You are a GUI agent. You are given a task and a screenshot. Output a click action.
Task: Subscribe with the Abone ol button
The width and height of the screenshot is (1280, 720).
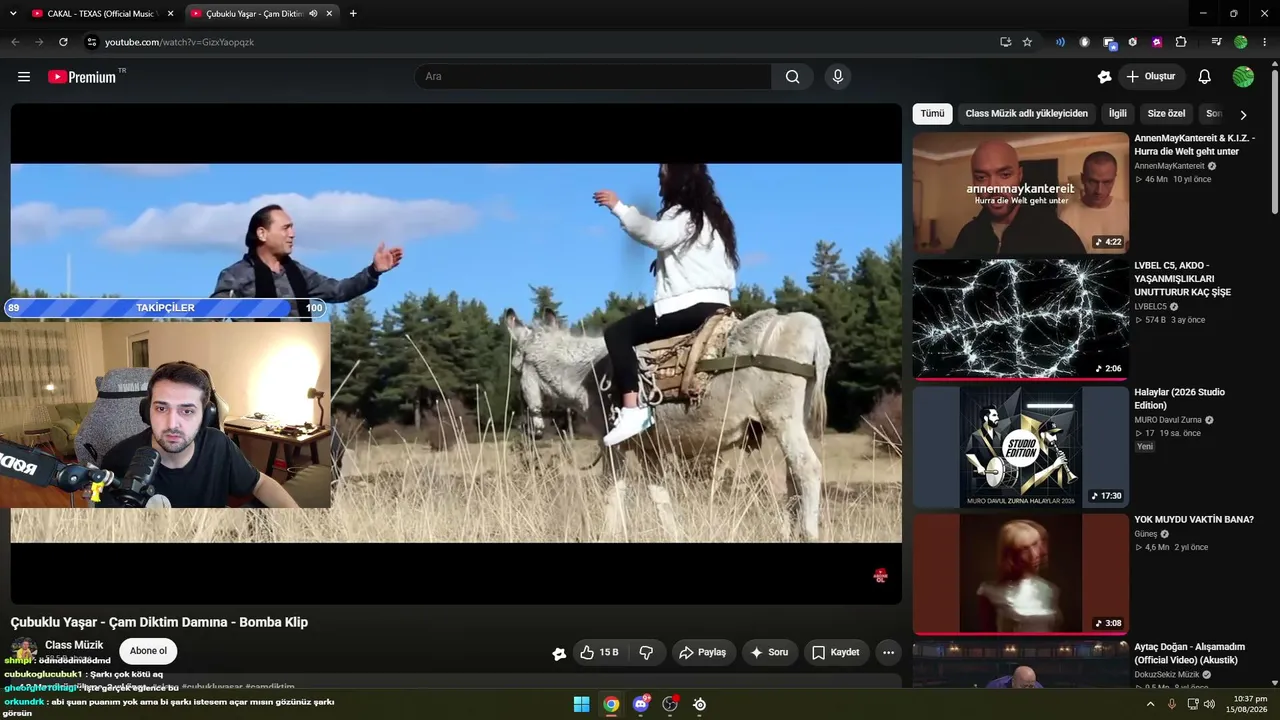tap(148, 651)
